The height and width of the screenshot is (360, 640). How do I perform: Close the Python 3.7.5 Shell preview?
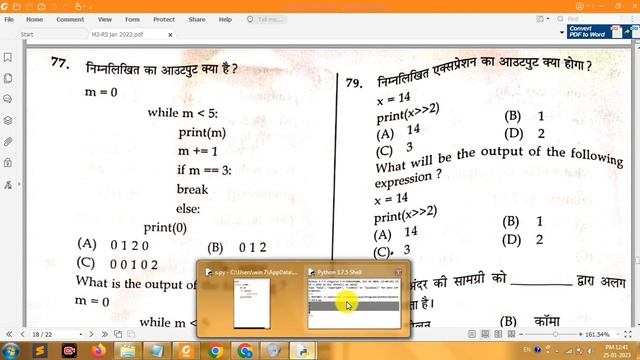click(398, 272)
